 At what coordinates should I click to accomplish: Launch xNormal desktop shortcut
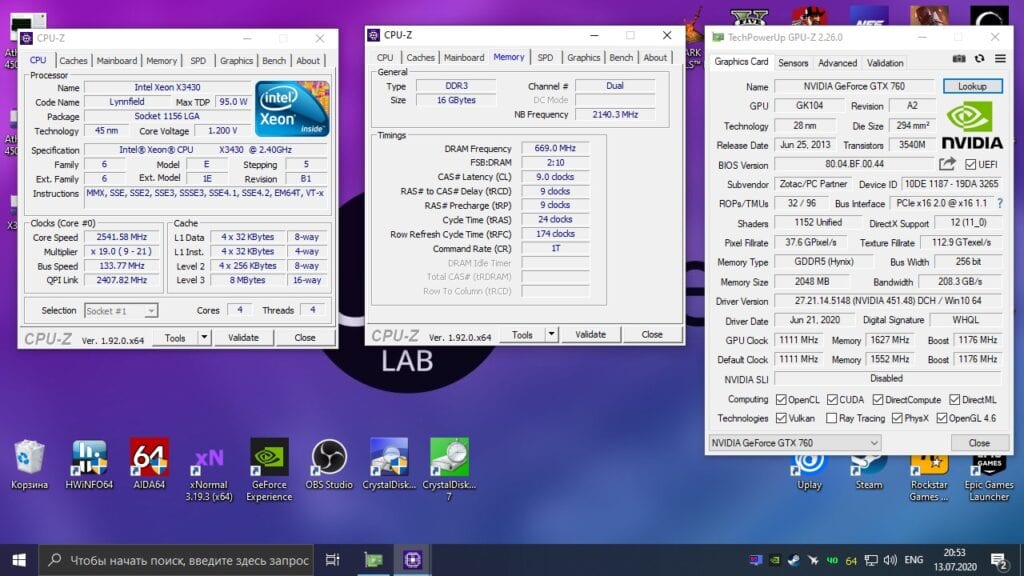tap(209, 472)
